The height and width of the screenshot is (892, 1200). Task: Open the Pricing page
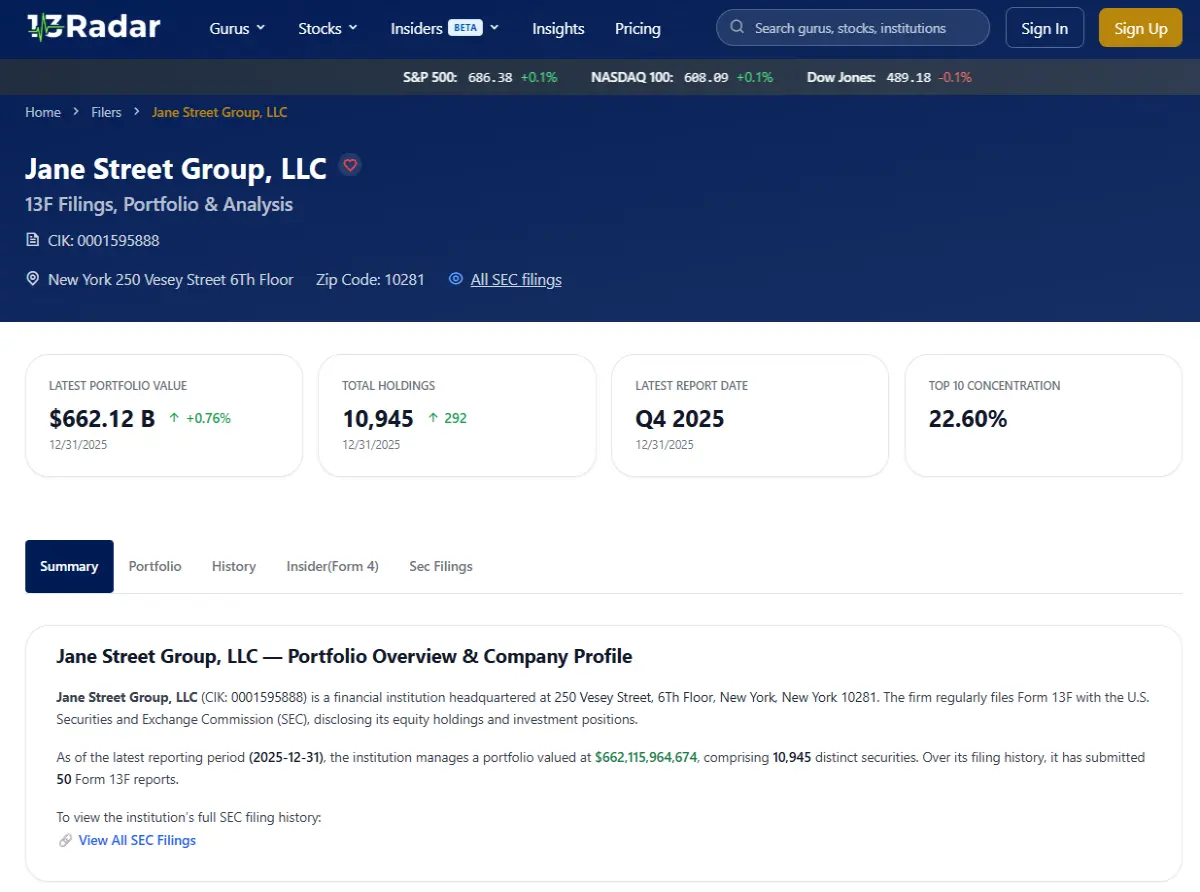coord(638,28)
